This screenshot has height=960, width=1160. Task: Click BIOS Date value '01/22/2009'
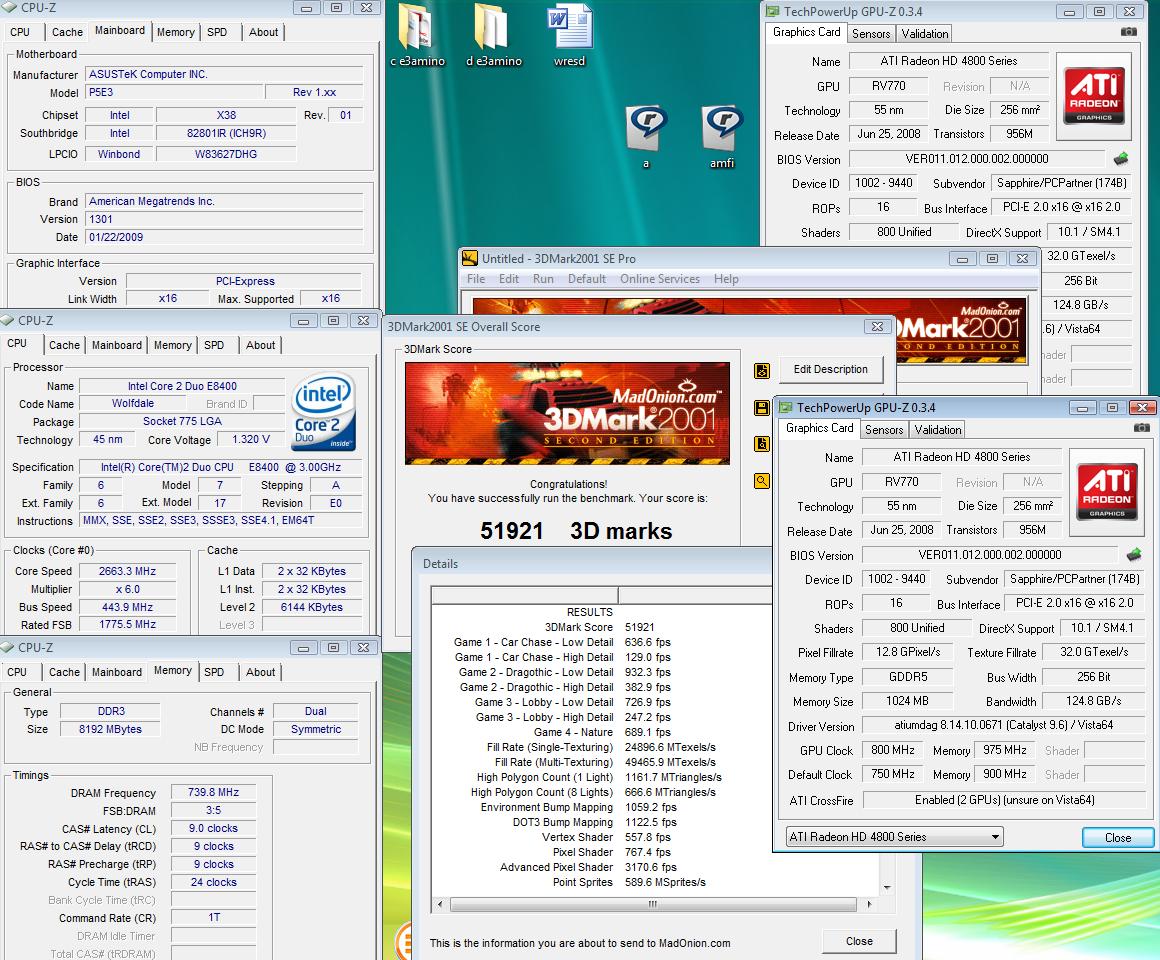click(x=224, y=237)
